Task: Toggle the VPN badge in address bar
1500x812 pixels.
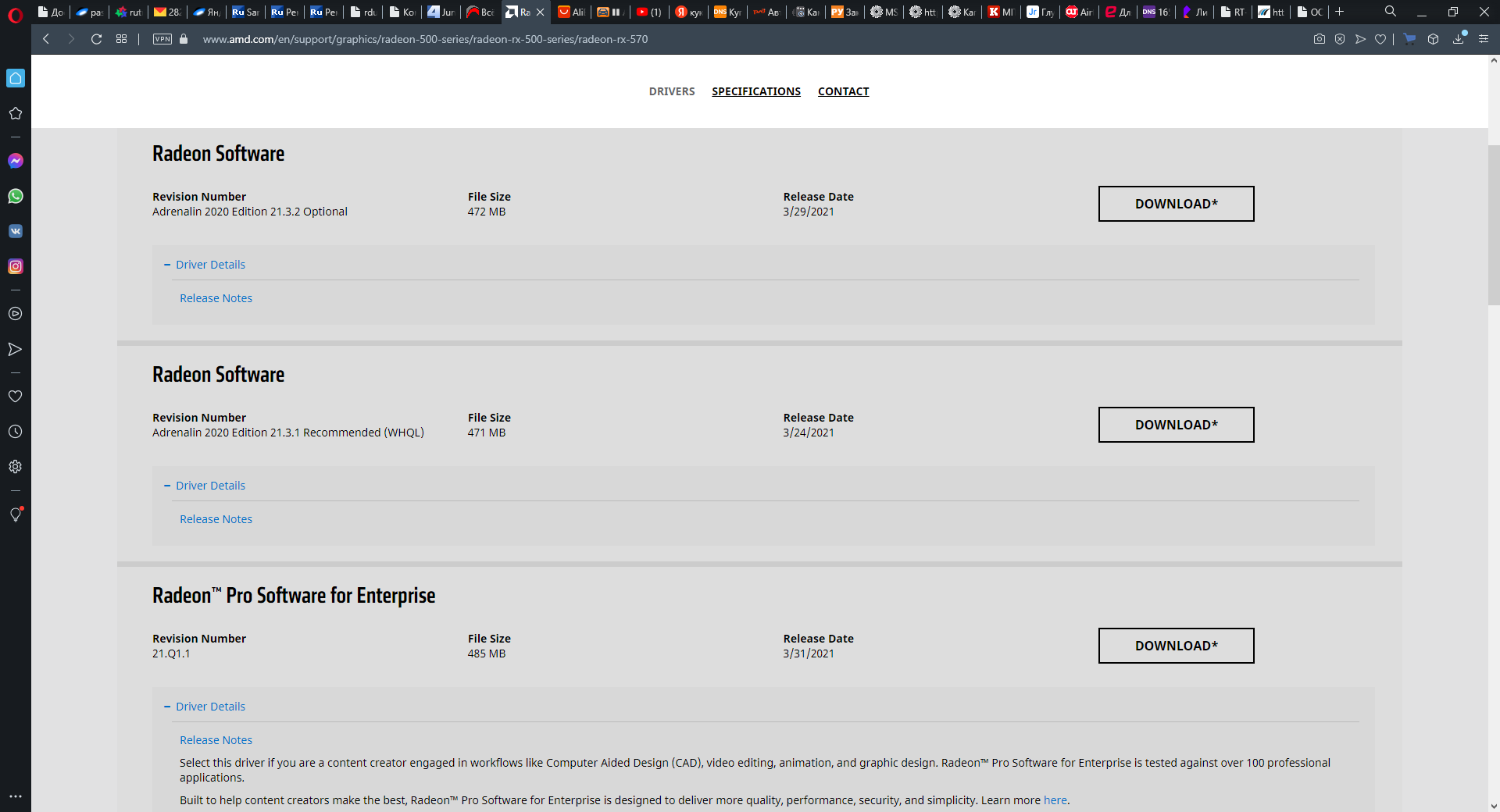Action: 162,39
